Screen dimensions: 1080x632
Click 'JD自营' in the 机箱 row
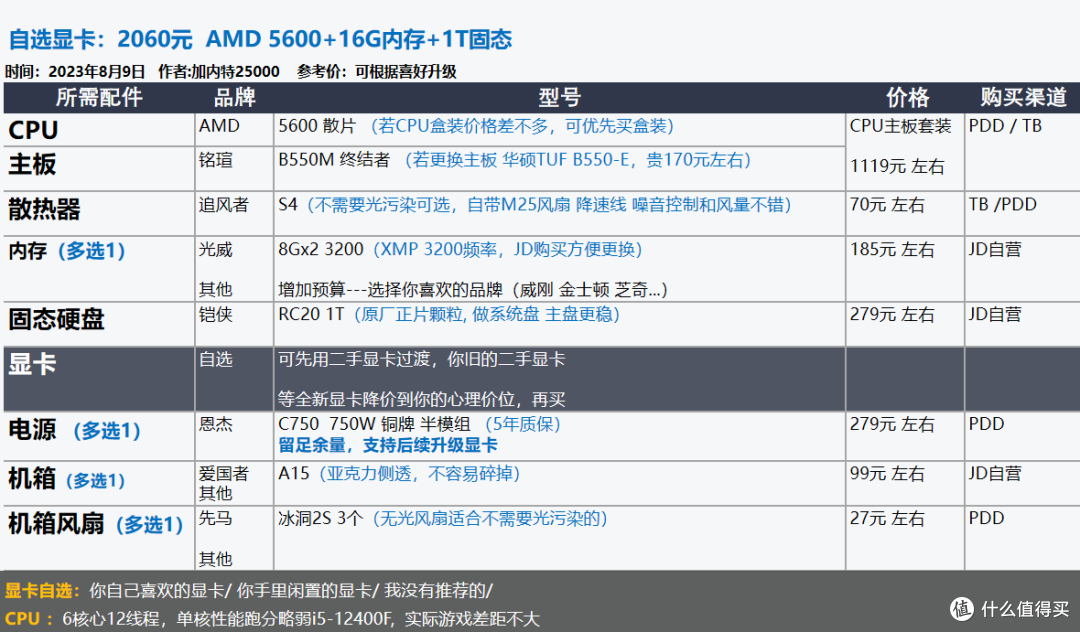point(995,474)
